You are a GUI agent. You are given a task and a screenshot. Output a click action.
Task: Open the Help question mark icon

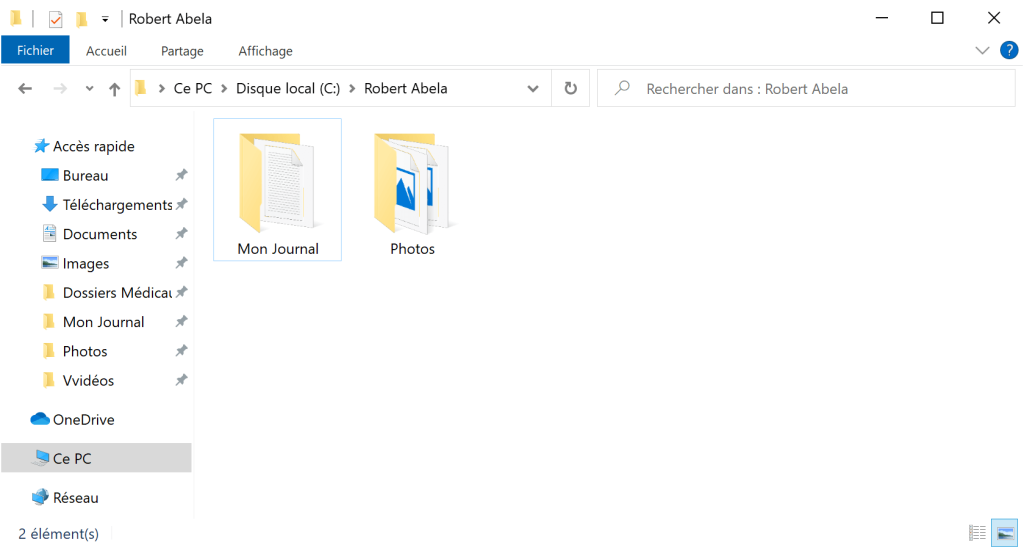point(1008,50)
